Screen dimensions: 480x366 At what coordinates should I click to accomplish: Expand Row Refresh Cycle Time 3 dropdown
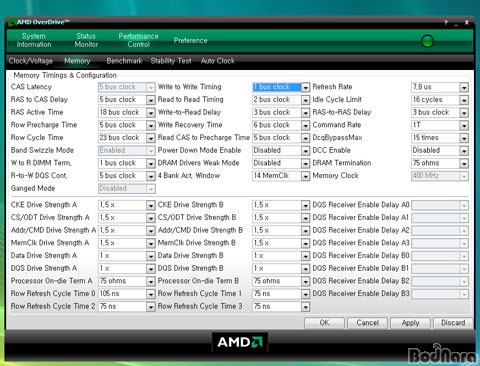[305, 306]
